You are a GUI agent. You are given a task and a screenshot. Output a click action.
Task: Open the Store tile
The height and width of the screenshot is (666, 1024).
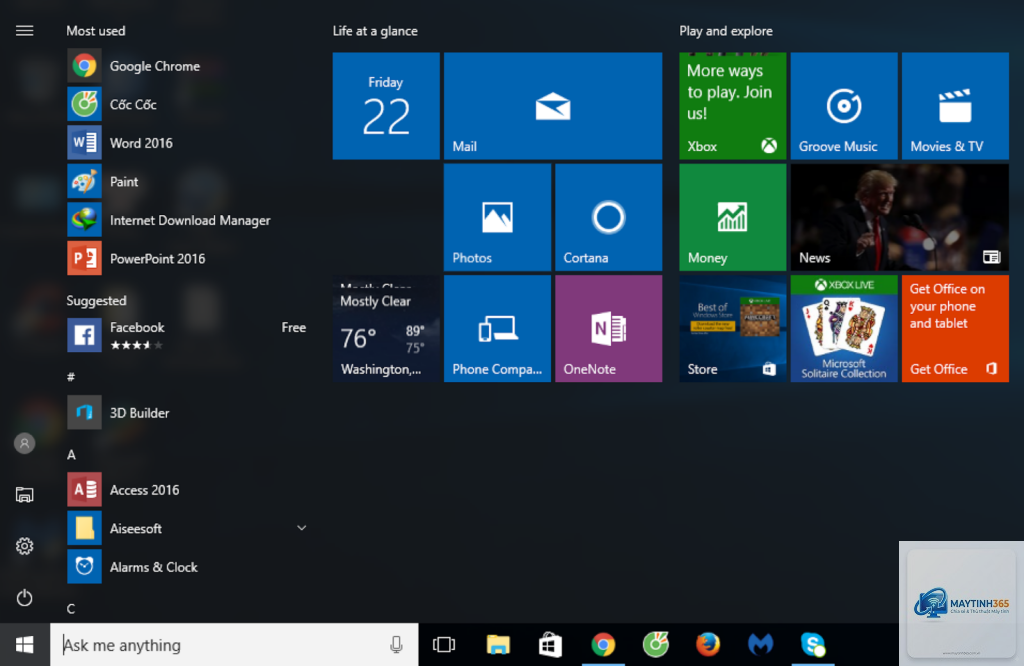[733, 328]
